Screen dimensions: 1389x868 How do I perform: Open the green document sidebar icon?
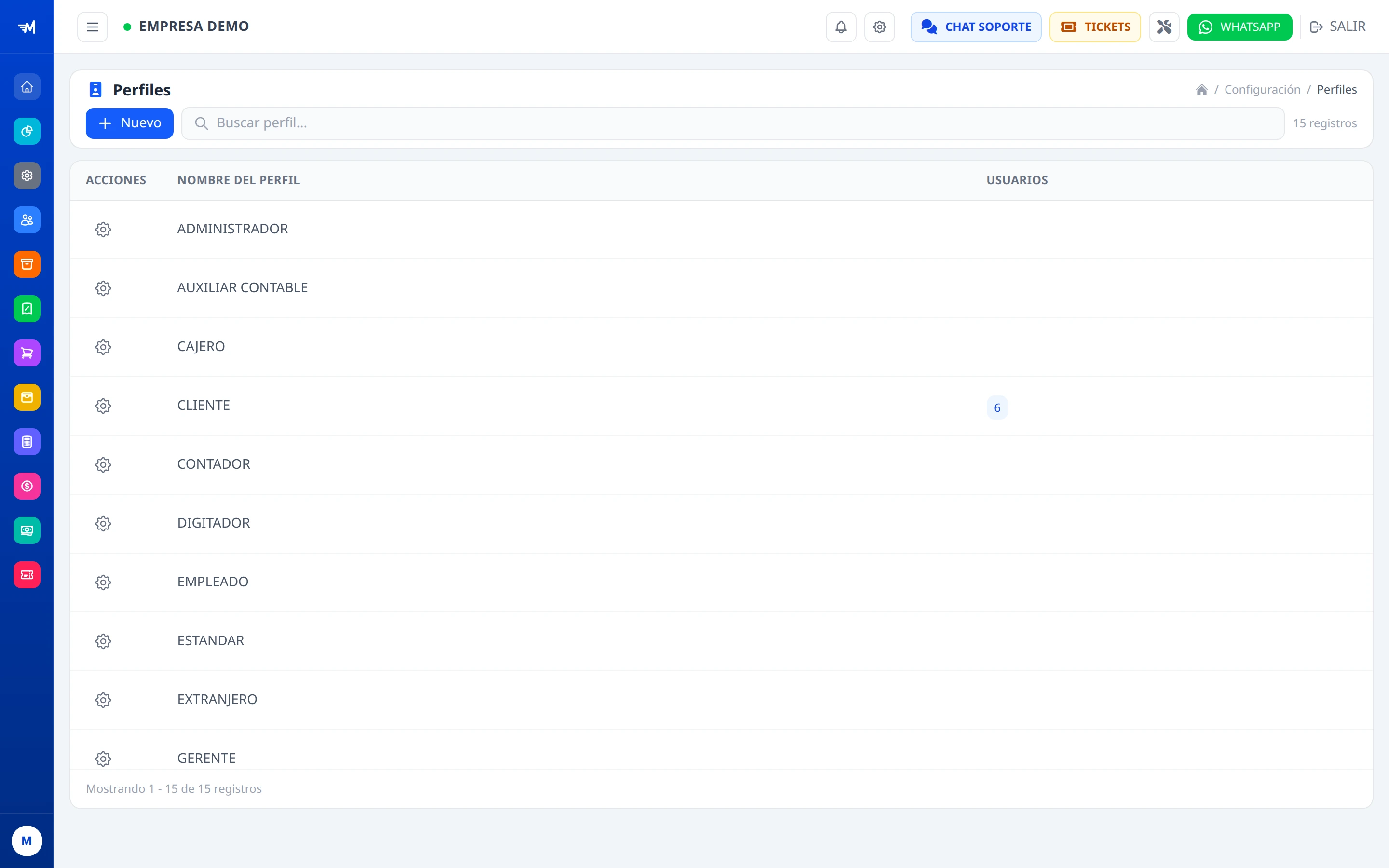tap(27, 309)
